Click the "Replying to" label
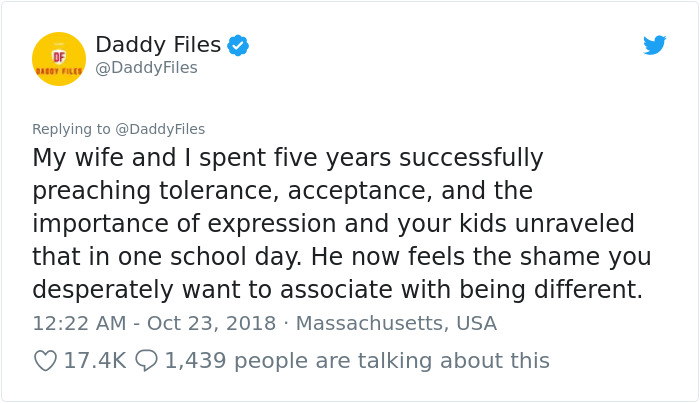Viewport: 700px width, 403px height. click(70, 129)
